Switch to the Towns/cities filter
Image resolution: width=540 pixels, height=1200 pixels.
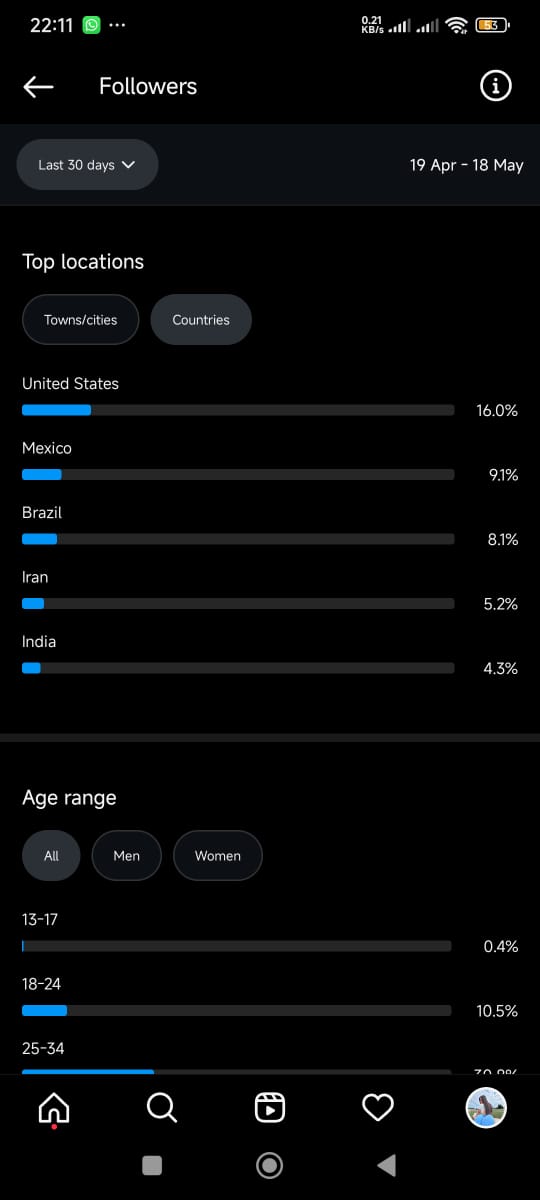[80, 320]
